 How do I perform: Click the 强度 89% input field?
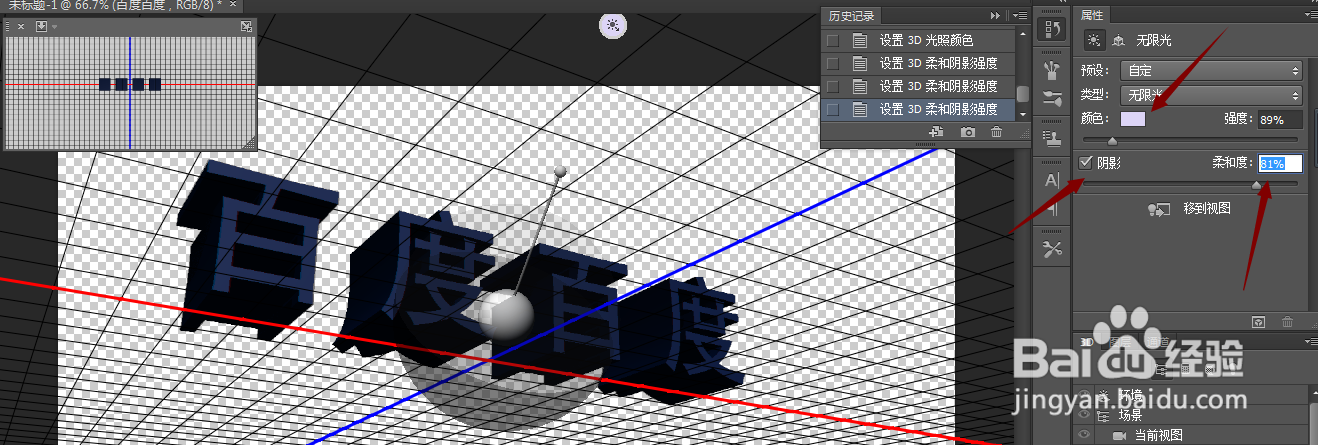point(1280,119)
